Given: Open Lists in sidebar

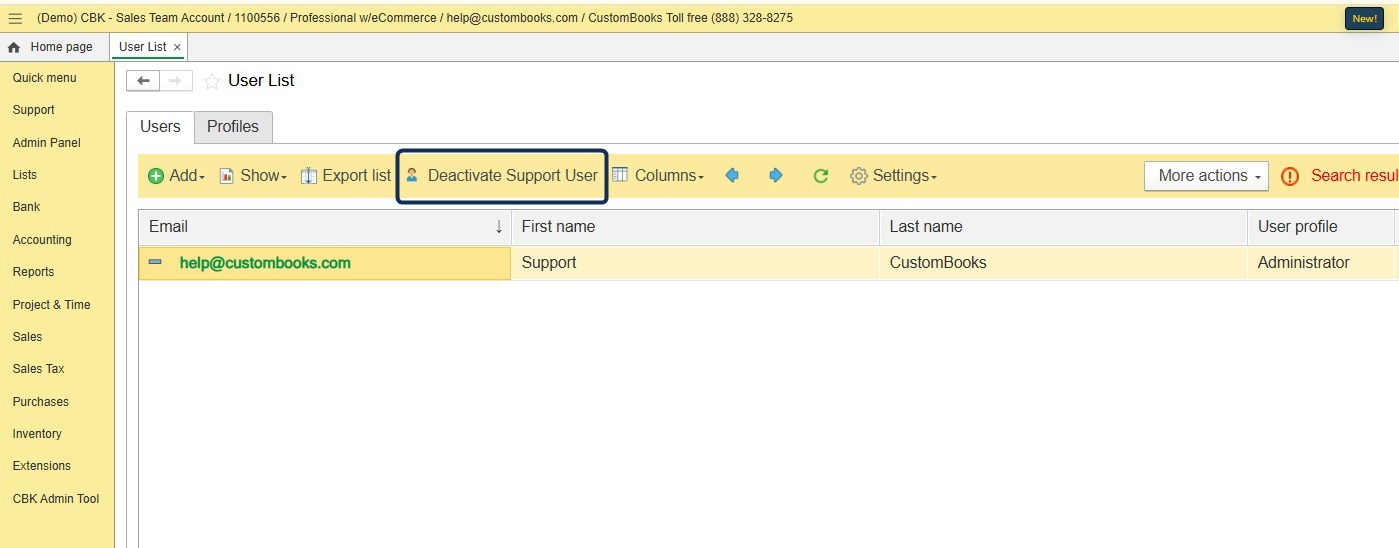Looking at the screenshot, I should (x=25, y=175).
